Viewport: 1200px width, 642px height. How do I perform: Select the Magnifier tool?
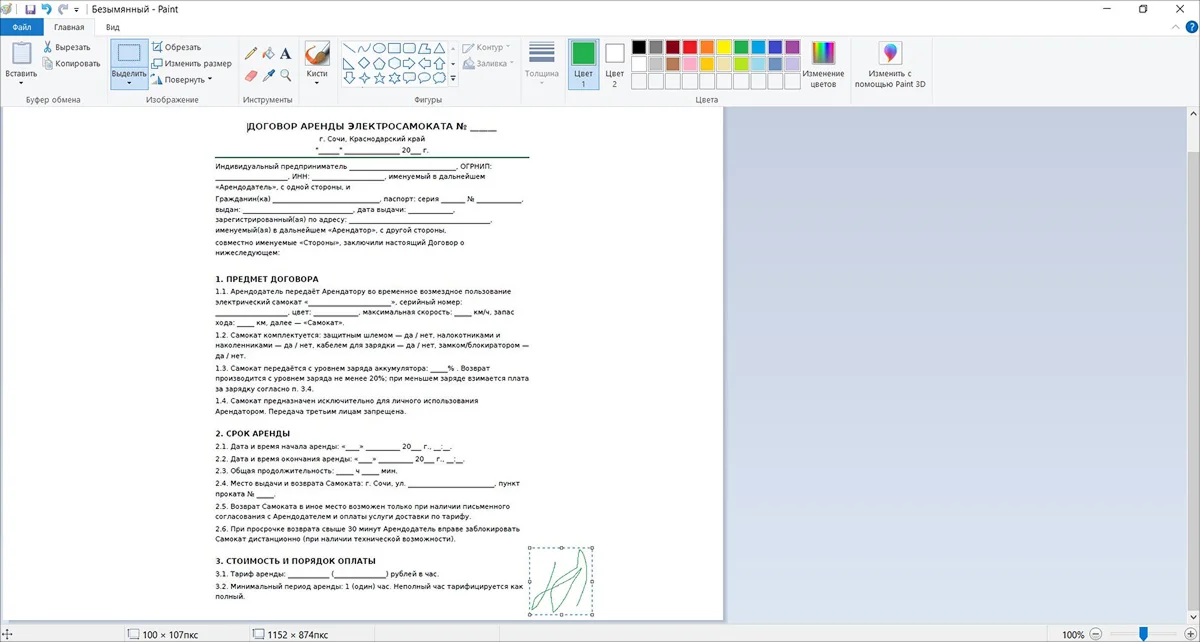tap(285, 75)
